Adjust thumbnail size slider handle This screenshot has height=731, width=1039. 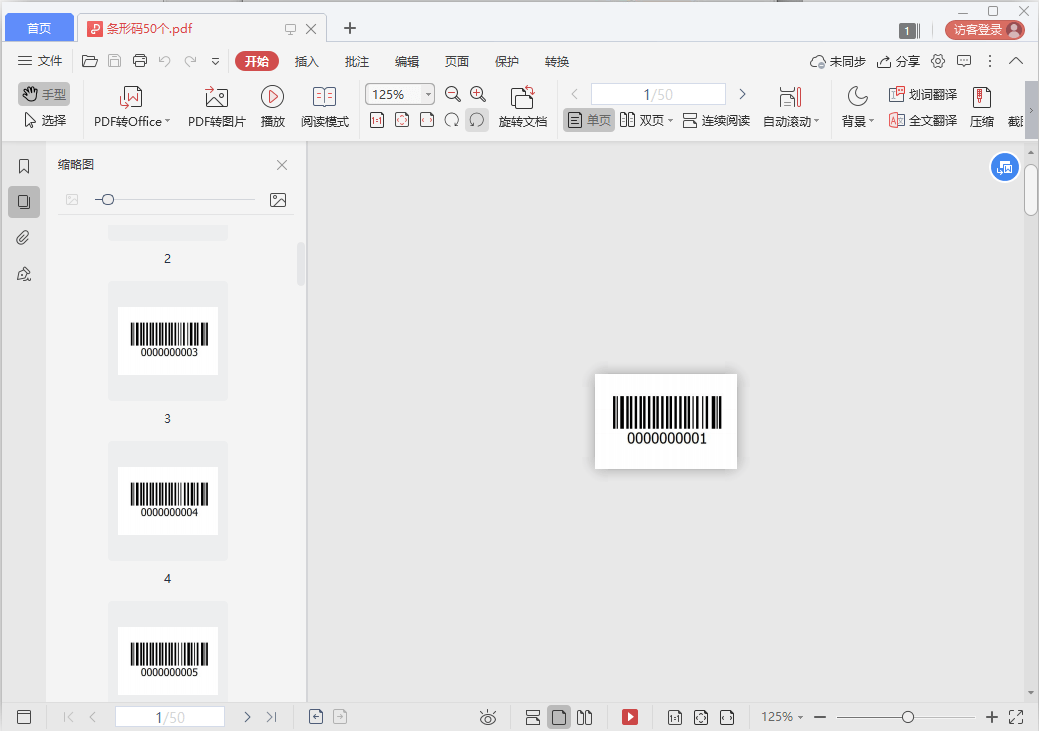click(108, 199)
